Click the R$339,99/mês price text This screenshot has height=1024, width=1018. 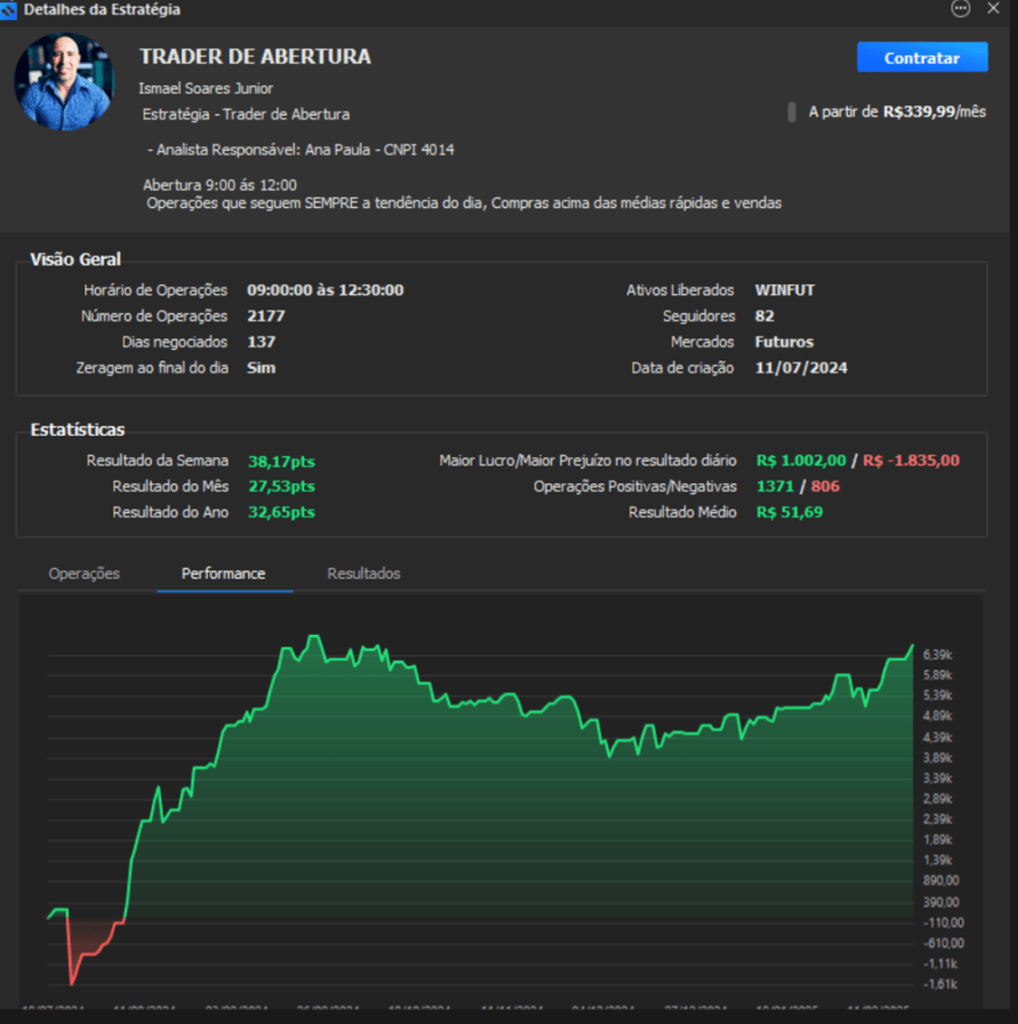point(934,112)
